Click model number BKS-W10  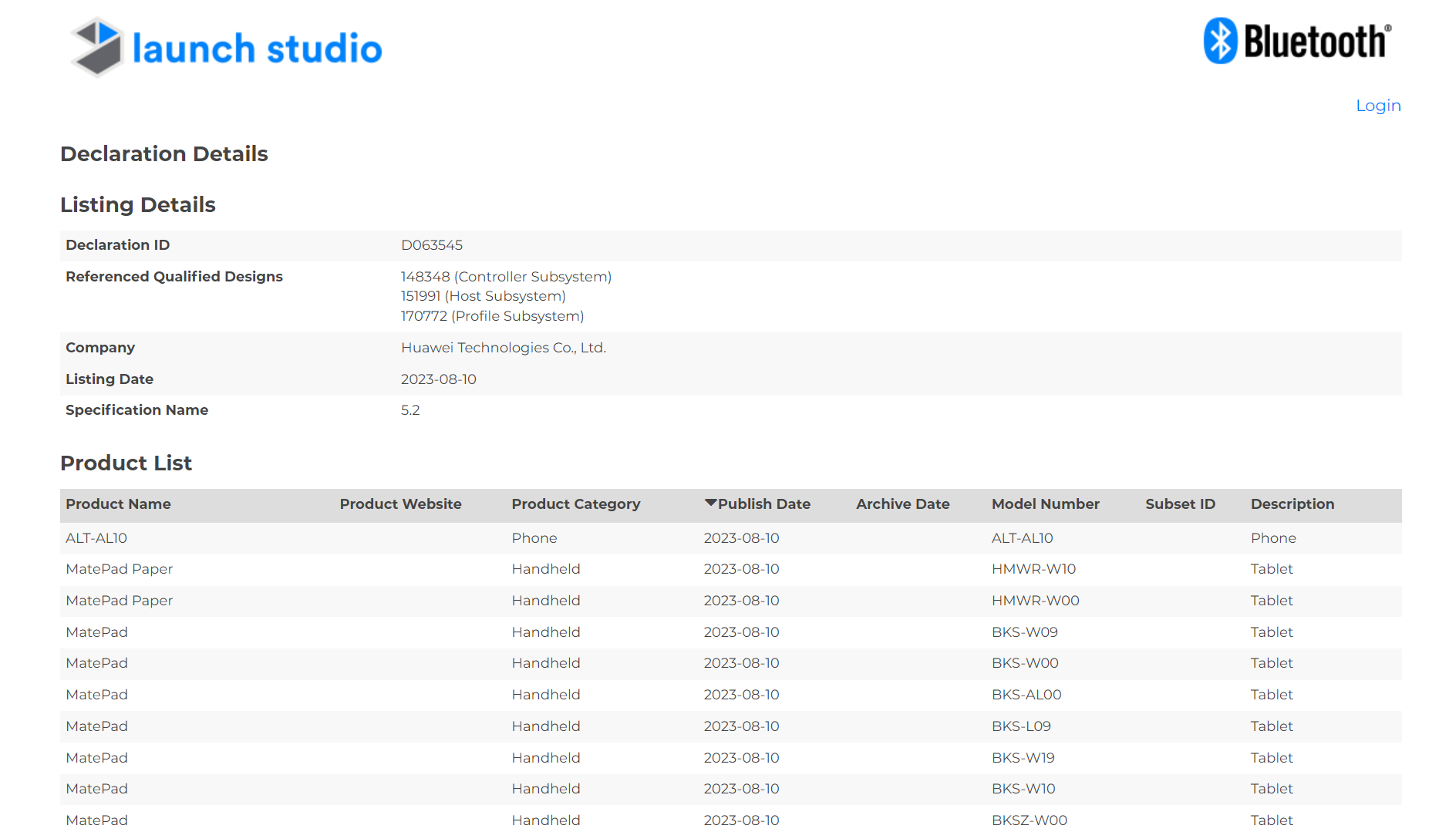pos(1023,789)
